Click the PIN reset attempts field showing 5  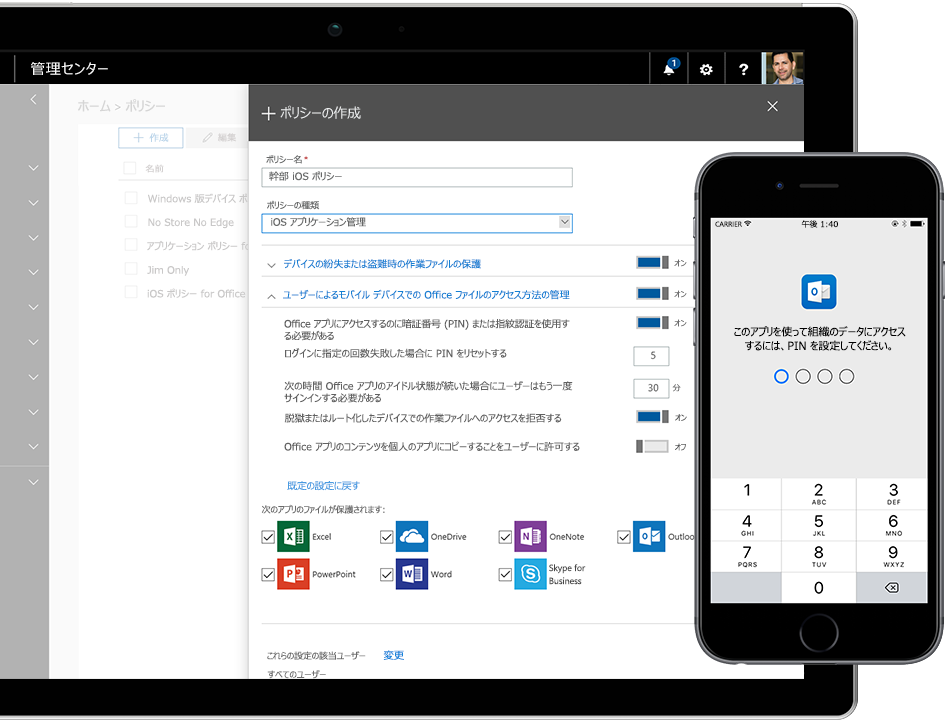[x=651, y=356]
